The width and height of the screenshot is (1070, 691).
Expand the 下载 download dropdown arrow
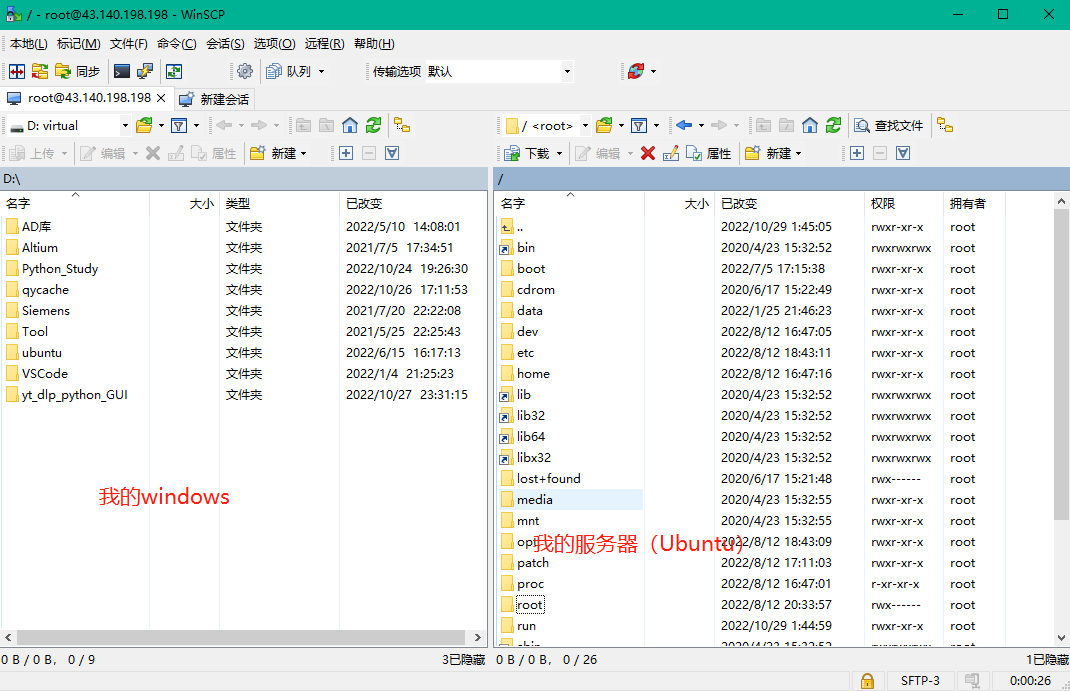pos(560,153)
